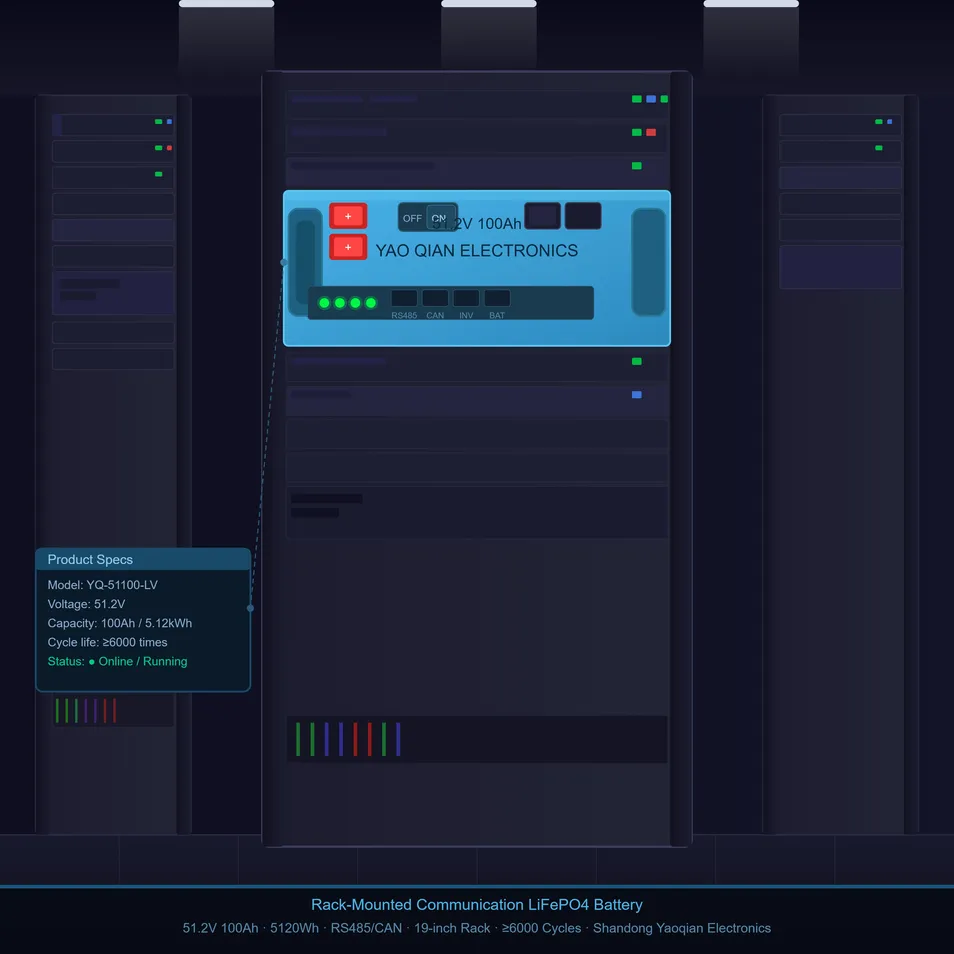
Task: Select the RS485 communication port
Action: [404, 298]
